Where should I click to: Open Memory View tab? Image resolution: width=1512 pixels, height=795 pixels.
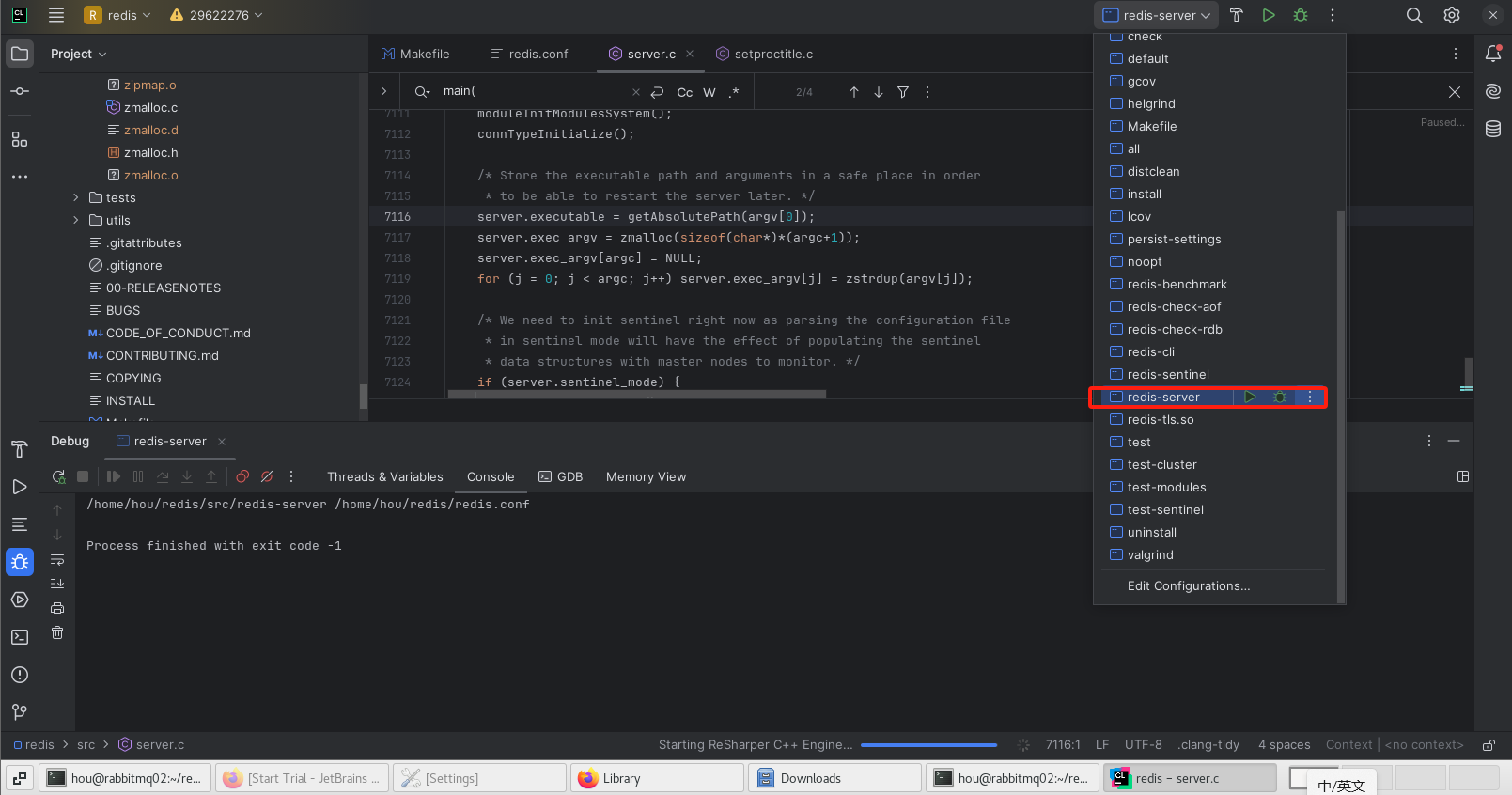[647, 476]
